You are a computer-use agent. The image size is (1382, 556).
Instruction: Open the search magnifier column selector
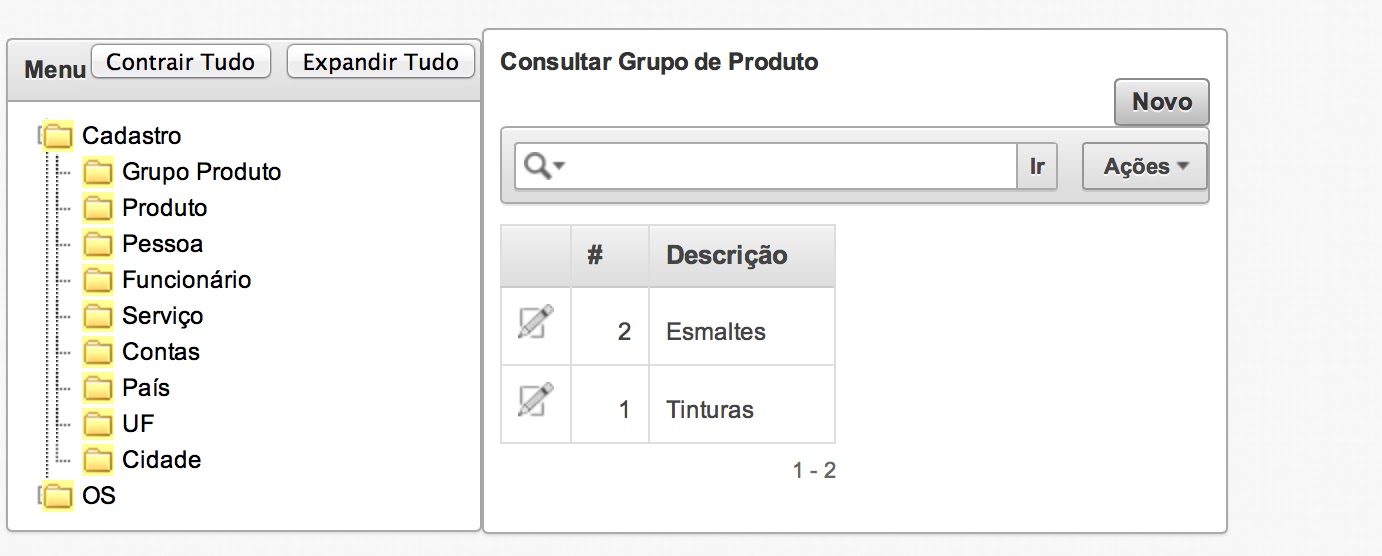coord(545,166)
